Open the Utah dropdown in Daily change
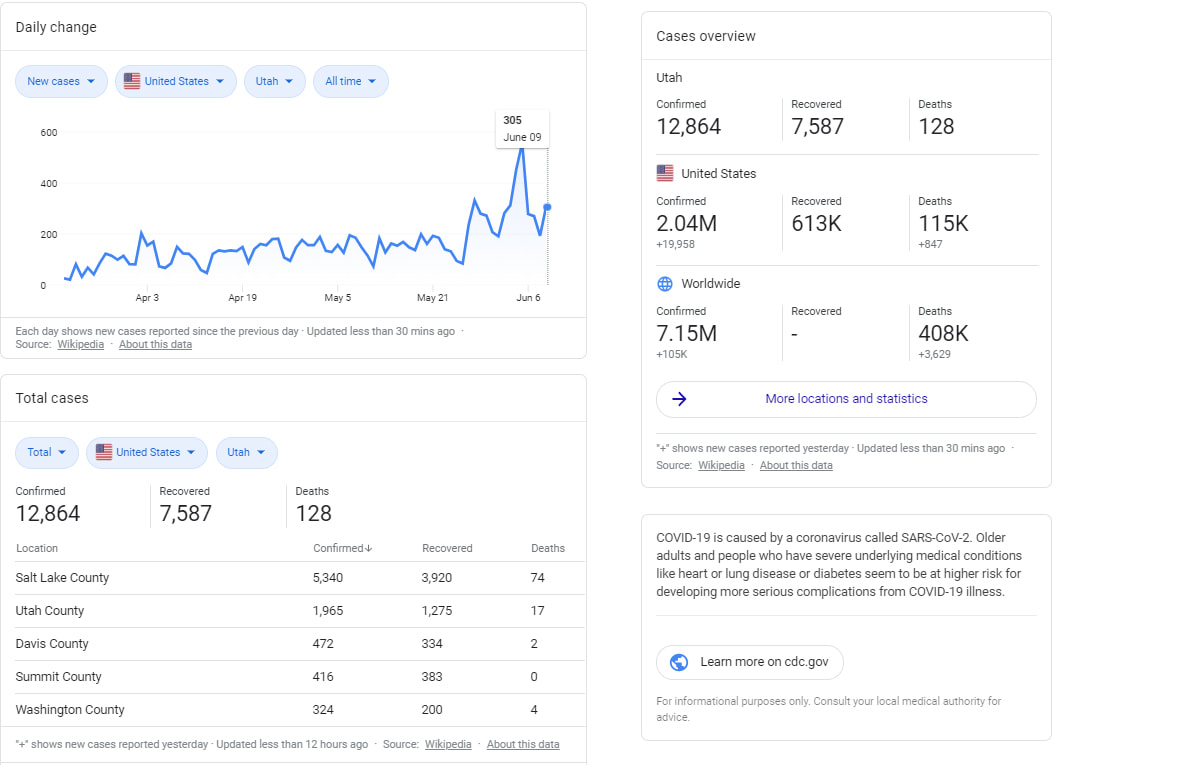The height and width of the screenshot is (765, 1188). tap(274, 81)
